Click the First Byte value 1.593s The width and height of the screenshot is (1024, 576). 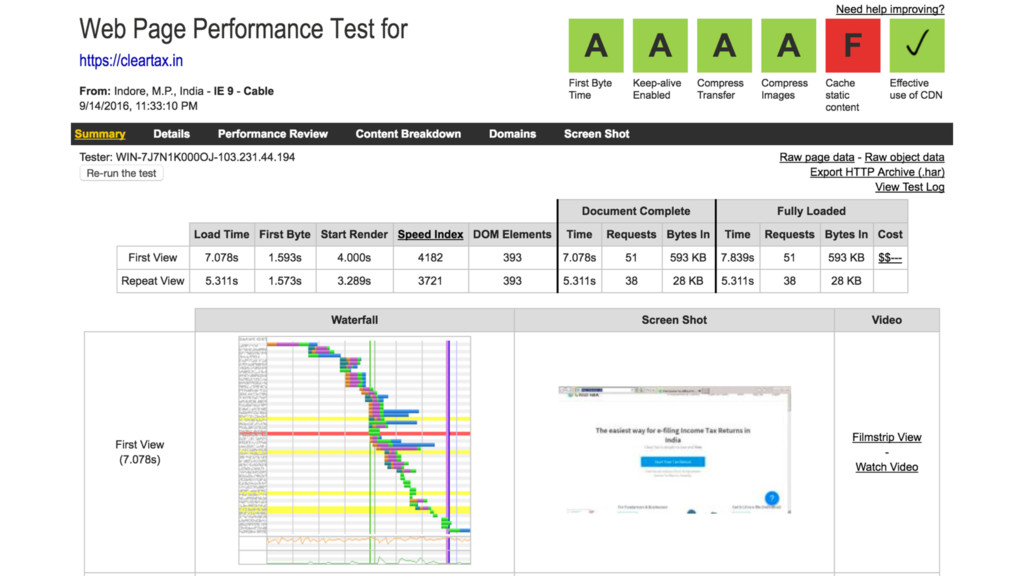(285, 257)
